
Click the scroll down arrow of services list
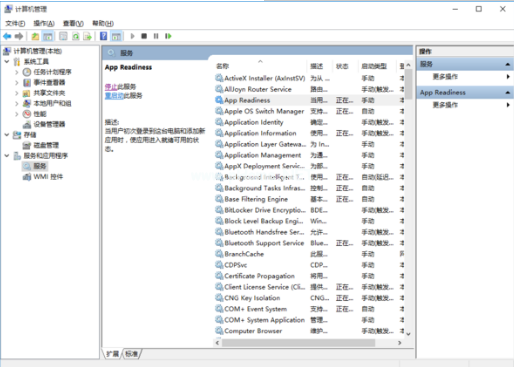pos(408,334)
